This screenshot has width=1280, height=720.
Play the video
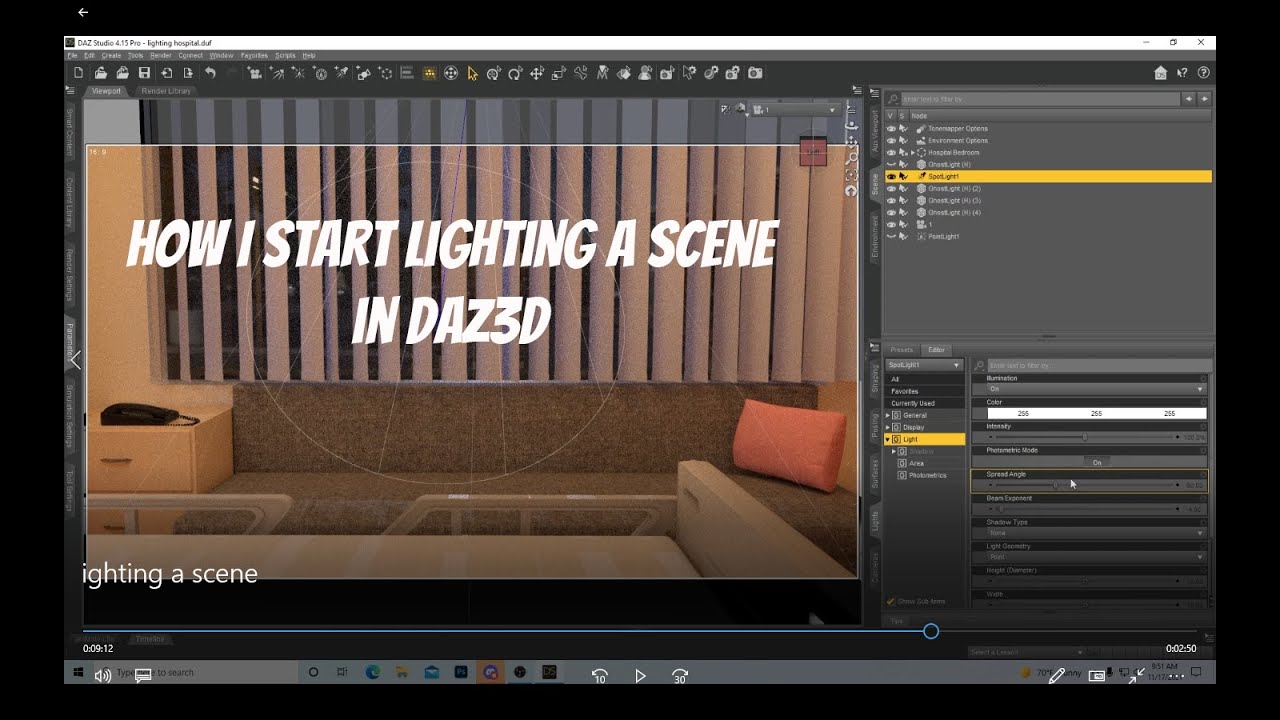click(640, 675)
